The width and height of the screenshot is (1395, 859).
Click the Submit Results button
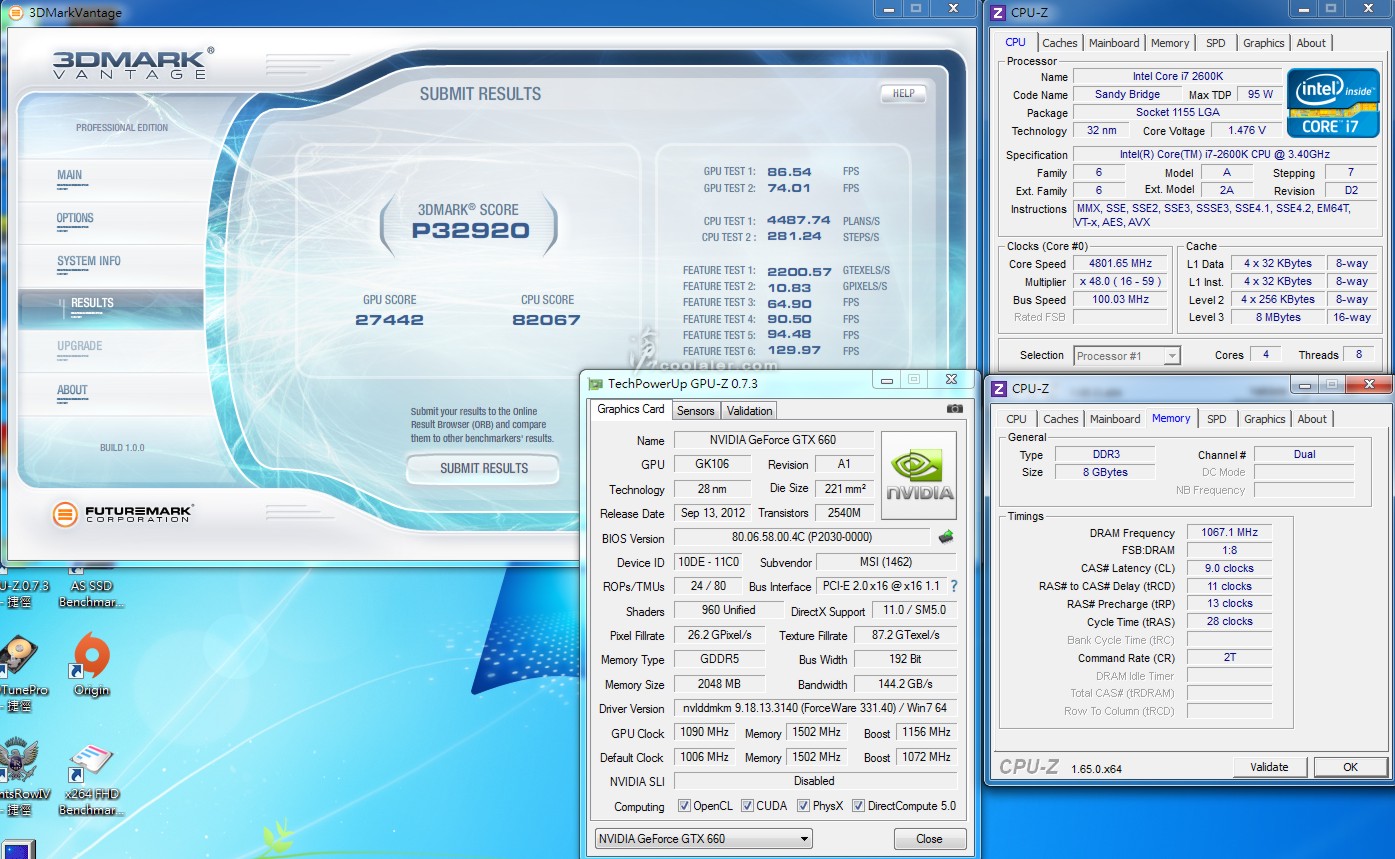484,468
